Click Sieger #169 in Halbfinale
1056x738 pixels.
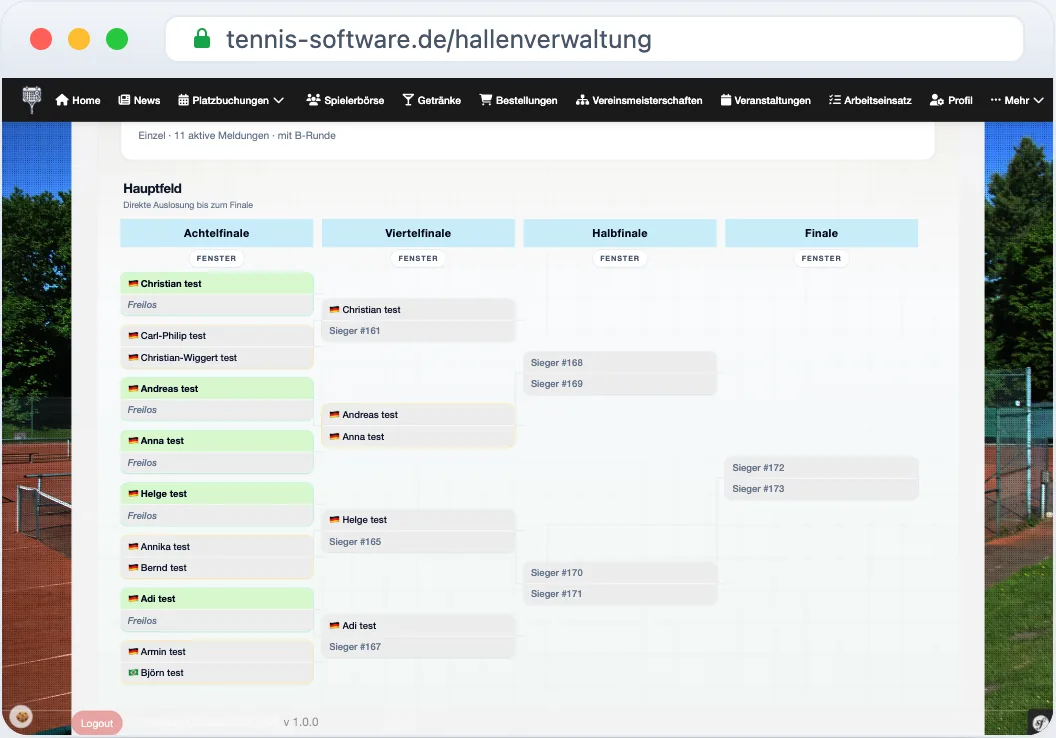pyautogui.click(x=620, y=384)
